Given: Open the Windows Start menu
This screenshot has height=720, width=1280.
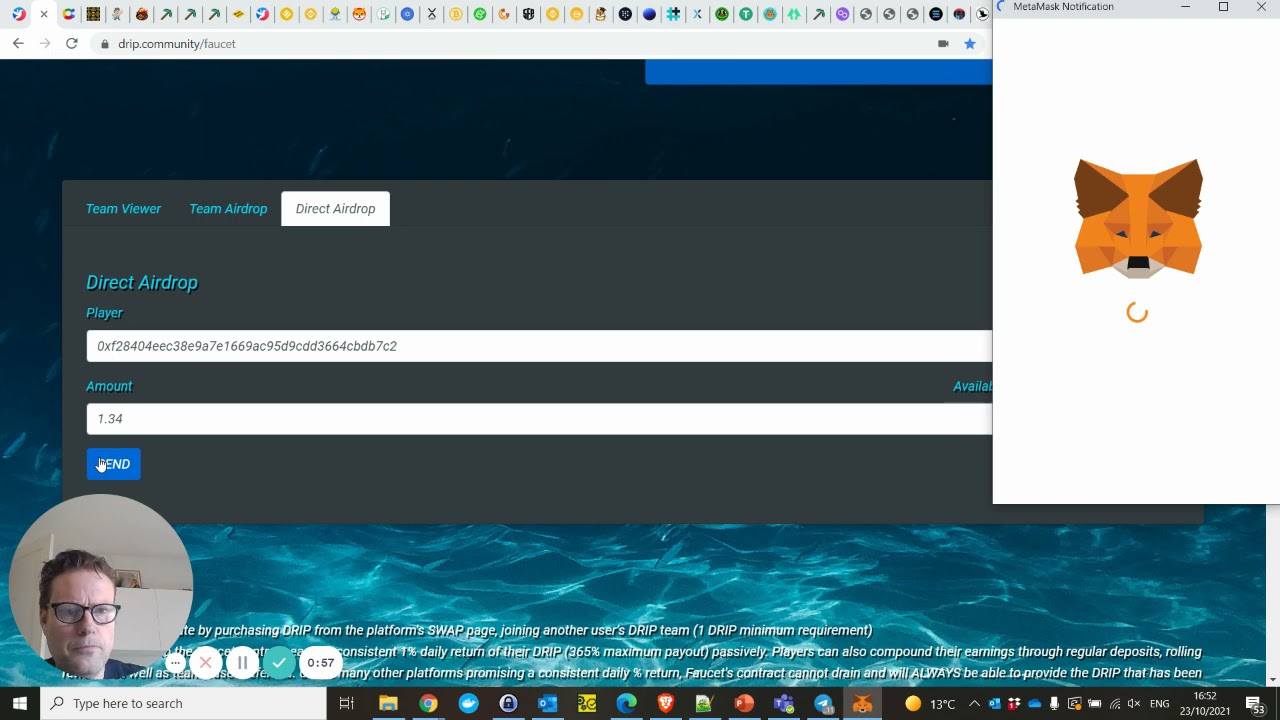Looking at the screenshot, I should [x=20, y=703].
